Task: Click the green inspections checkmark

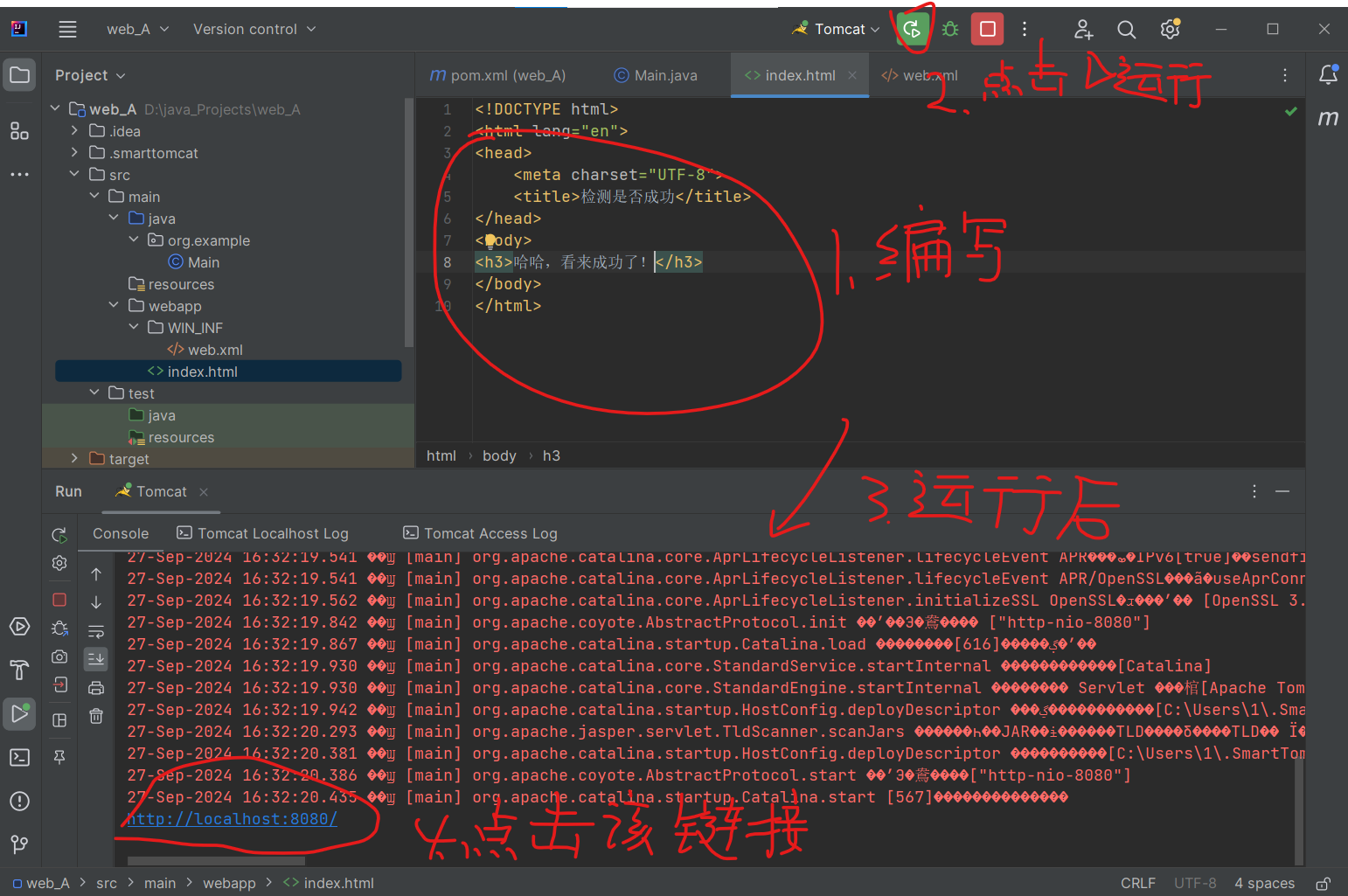Action: (1290, 111)
